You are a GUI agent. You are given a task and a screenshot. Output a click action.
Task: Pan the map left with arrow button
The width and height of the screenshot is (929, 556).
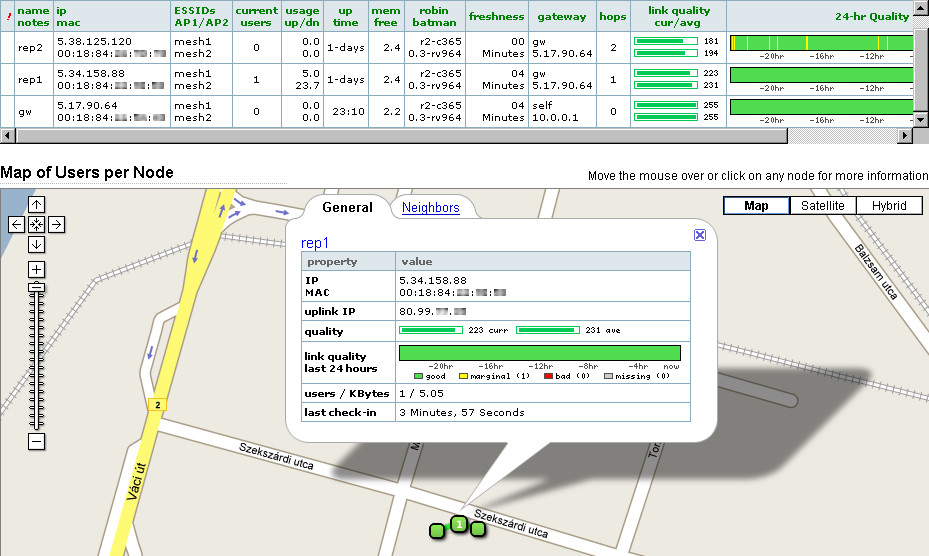point(17,225)
